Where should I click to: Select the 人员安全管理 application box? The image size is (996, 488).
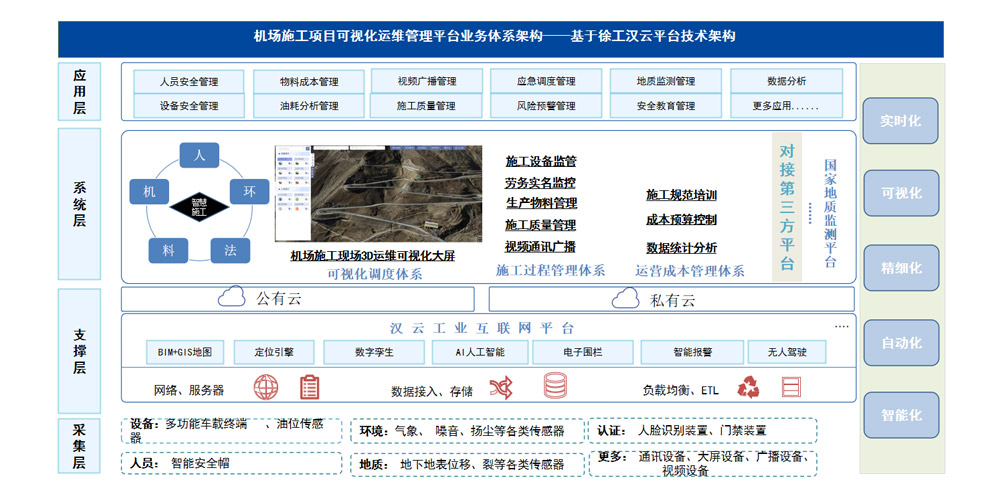click(189, 81)
